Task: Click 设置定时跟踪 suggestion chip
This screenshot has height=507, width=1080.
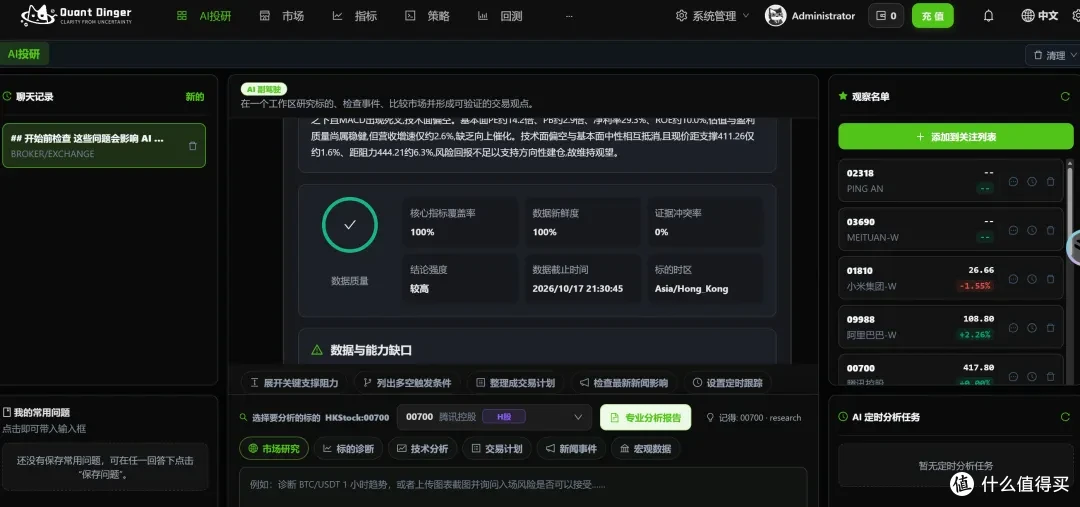Action: (727, 382)
